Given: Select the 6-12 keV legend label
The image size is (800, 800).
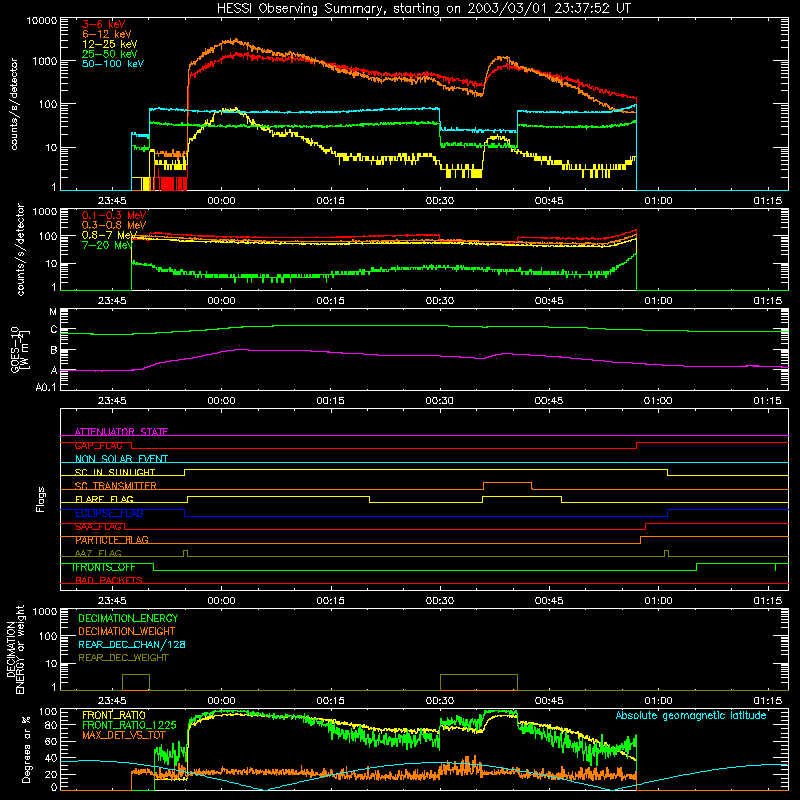Looking at the screenshot, I should click(106, 34).
